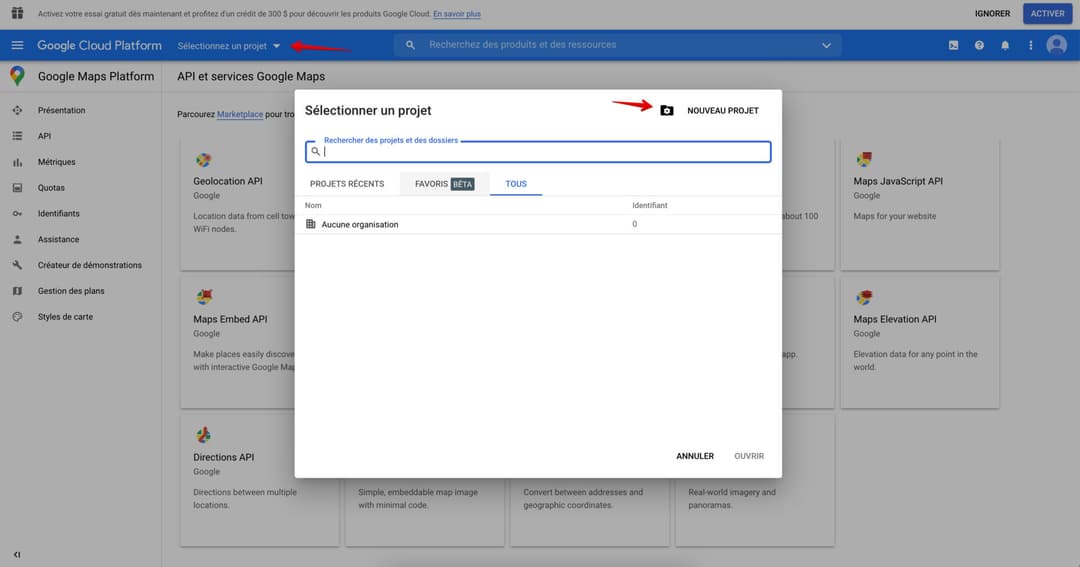Click the new project folder icon
This screenshot has width=1080, height=567.
pos(667,110)
